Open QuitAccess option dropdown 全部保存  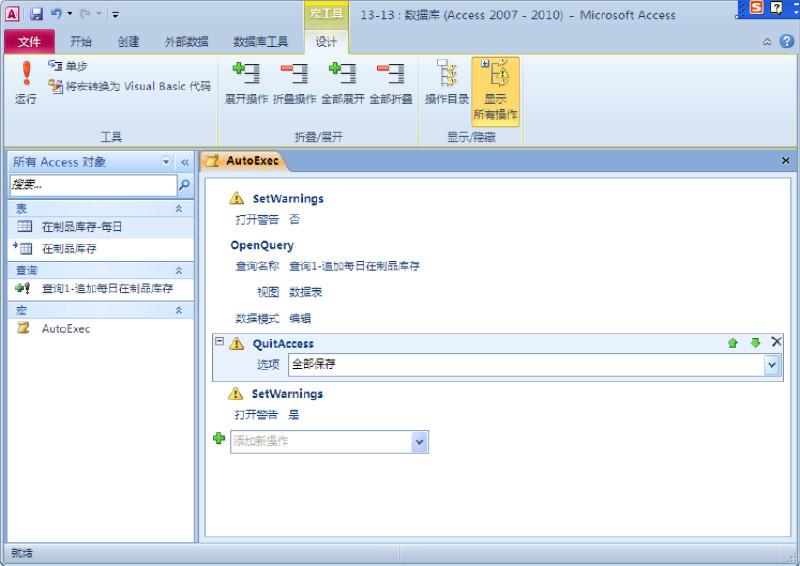click(x=772, y=365)
